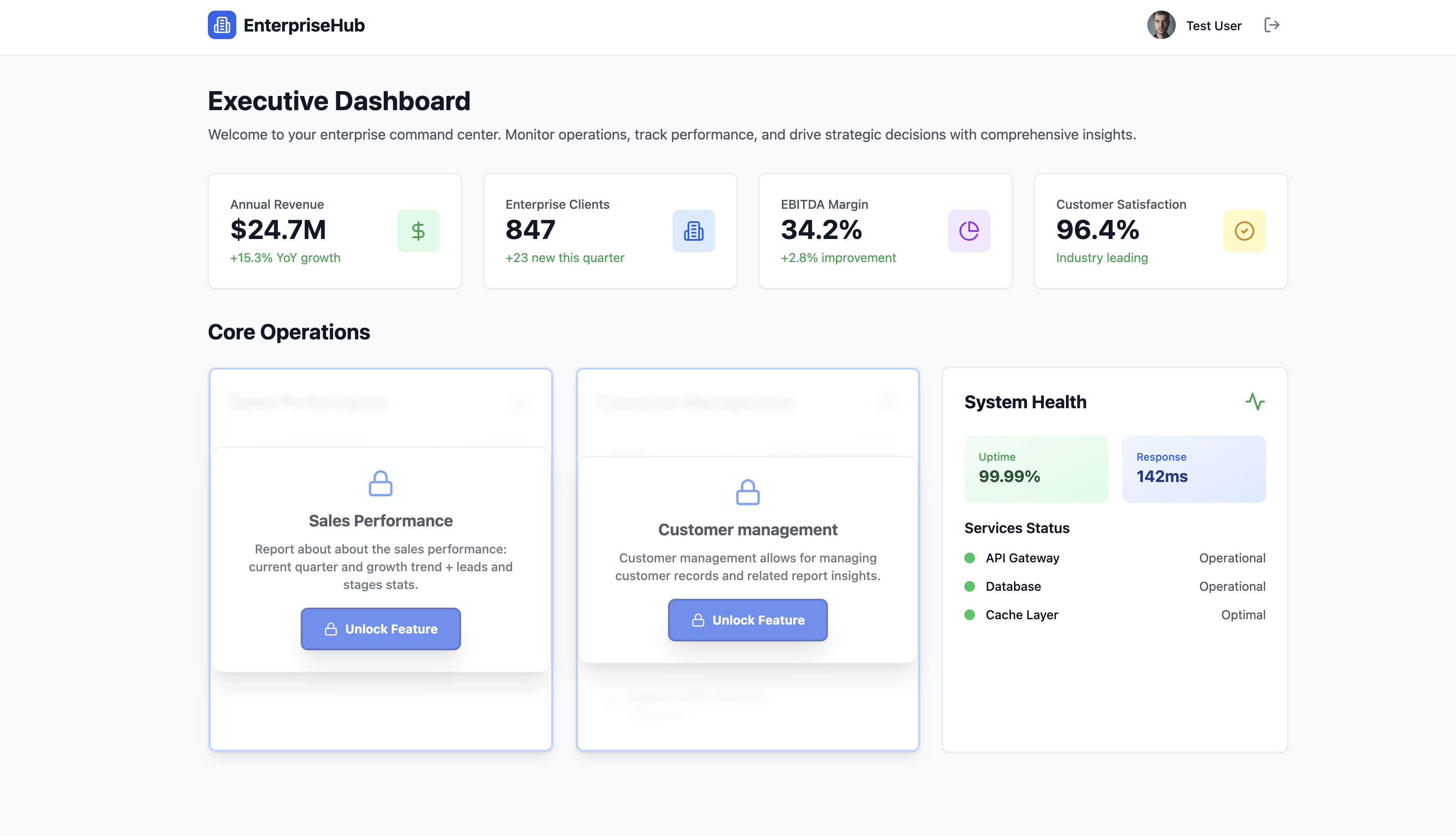
Task: Click the green dollar sign revenue icon
Action: click(x=418, y=231)
